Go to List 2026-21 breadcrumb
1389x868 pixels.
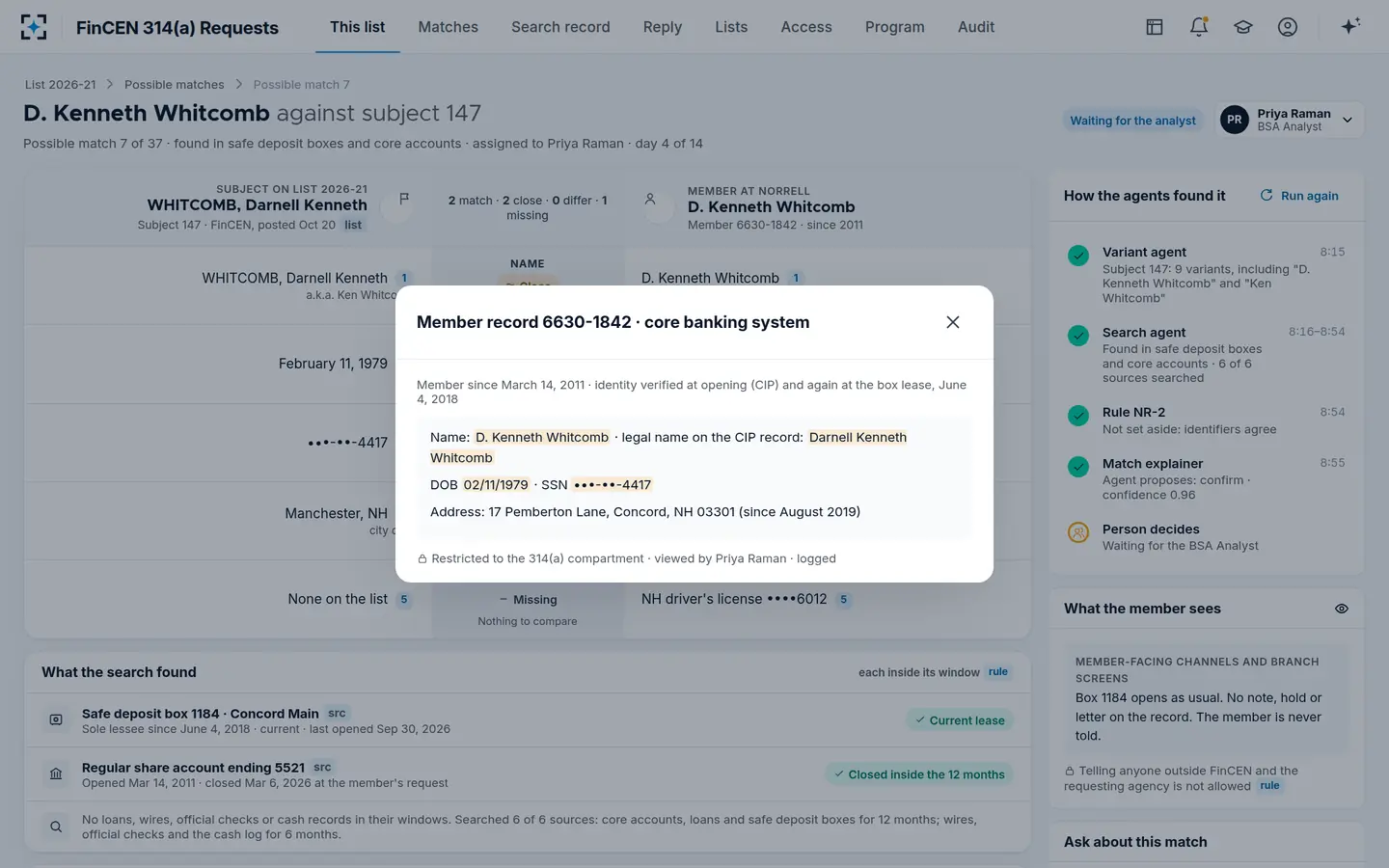click(x=61, y=85)
